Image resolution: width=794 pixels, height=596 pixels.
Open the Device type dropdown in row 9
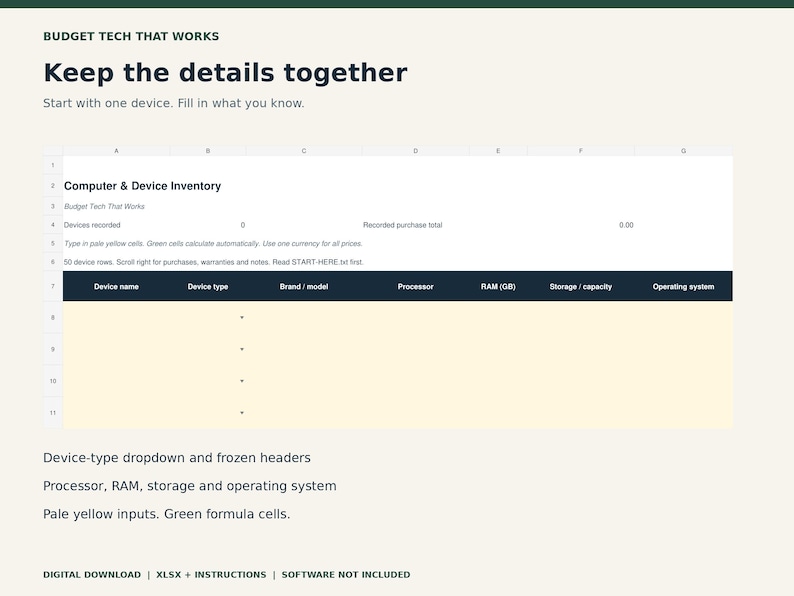pyautogui.click(x=242, y=349)
